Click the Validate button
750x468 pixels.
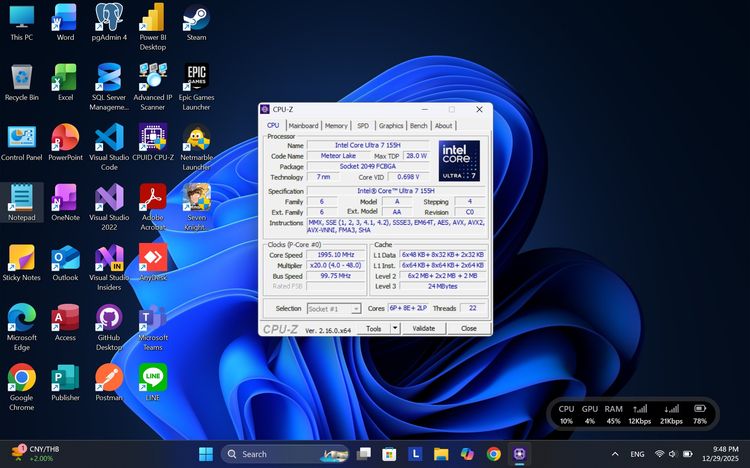424,328
